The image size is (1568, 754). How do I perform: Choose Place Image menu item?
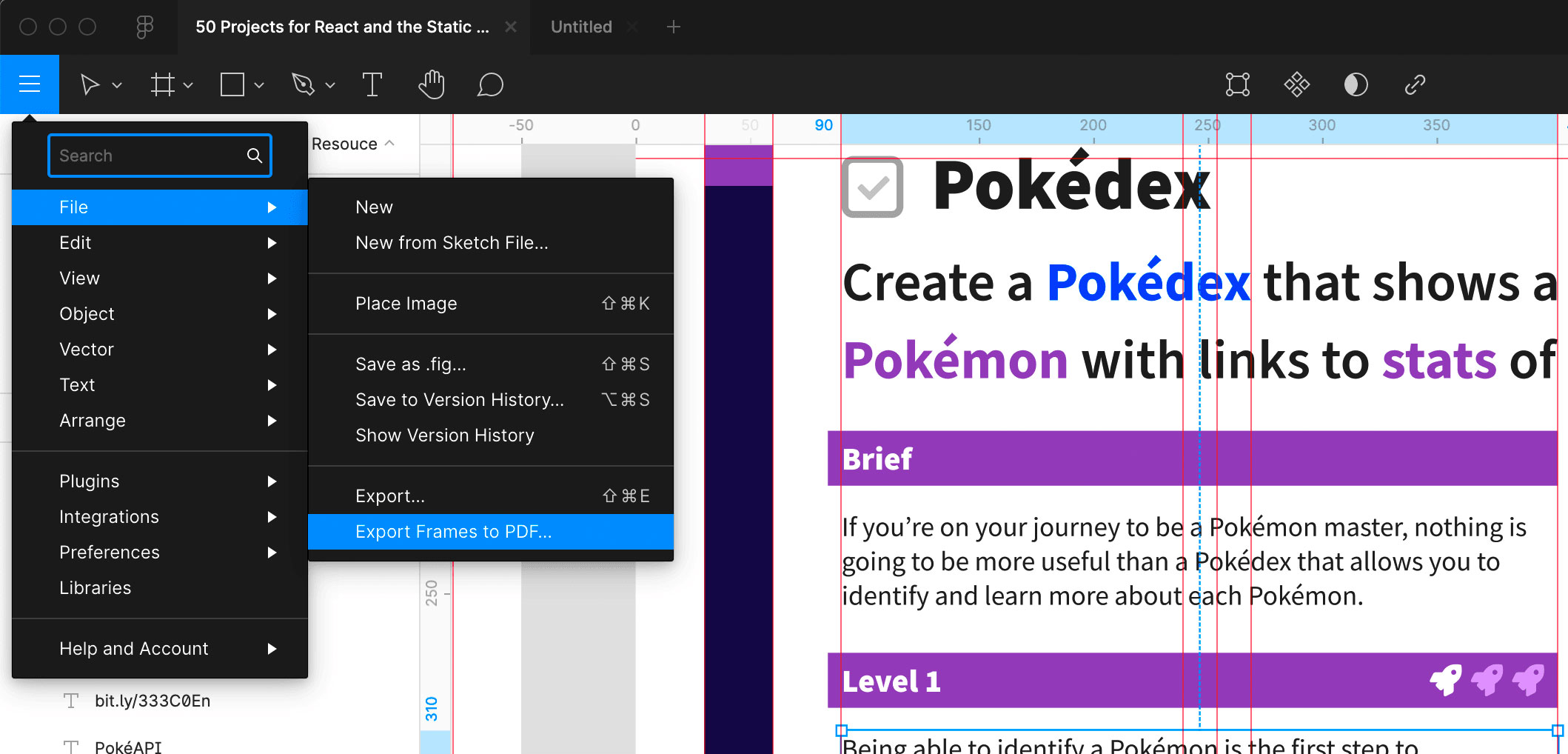pos(491,304)
